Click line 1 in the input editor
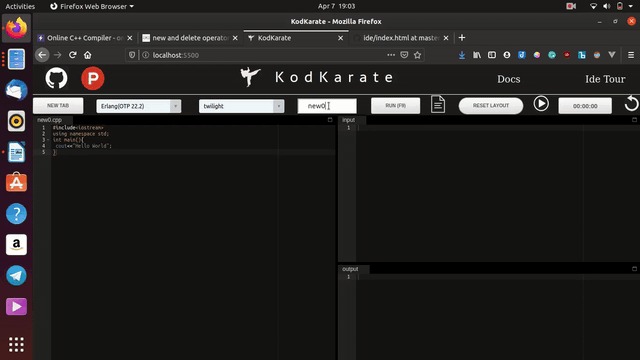 tap(498, 128)
